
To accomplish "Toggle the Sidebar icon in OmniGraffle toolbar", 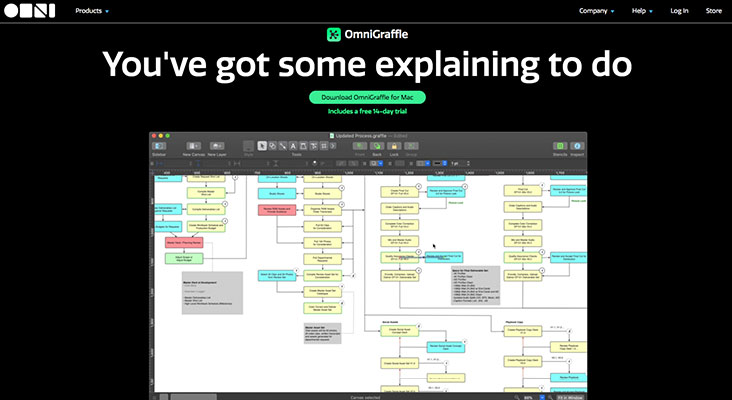I will (159, 146).
